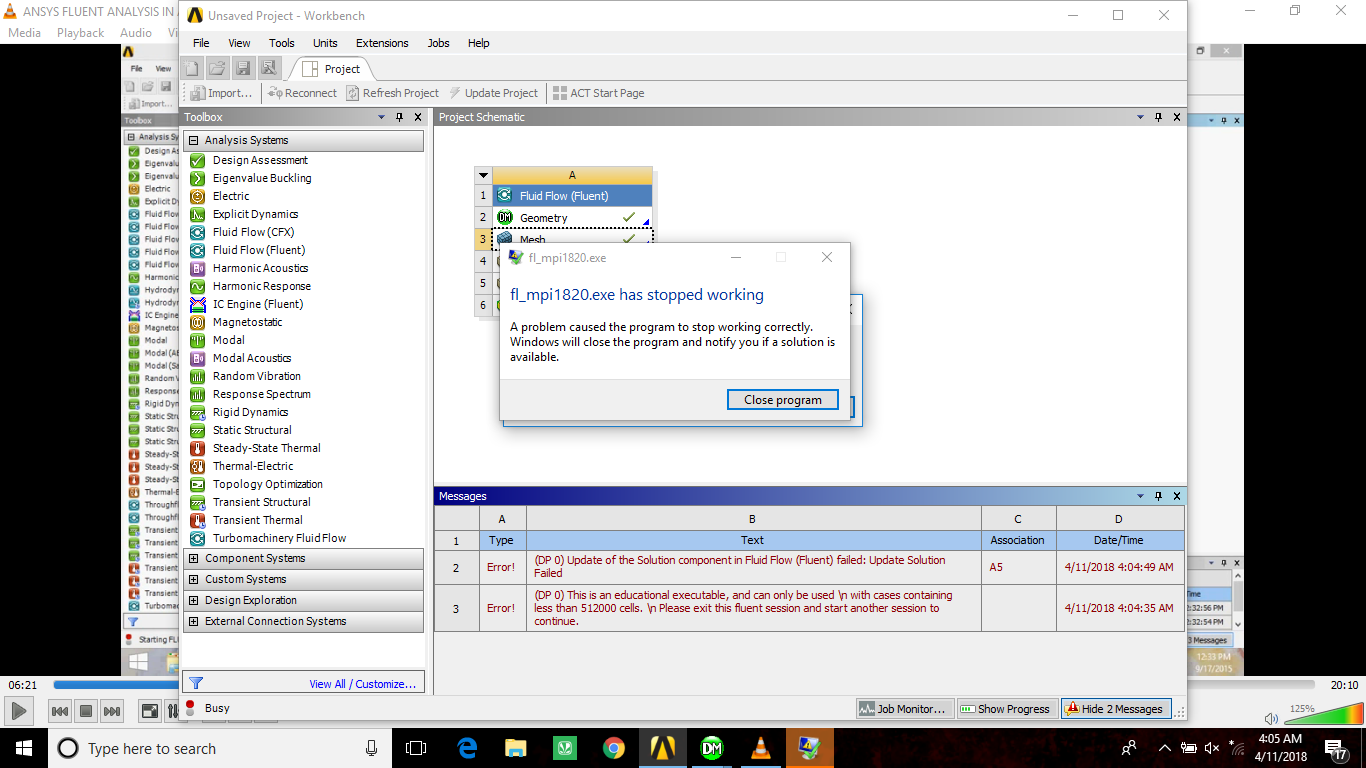Select Eigenvalue Buckling icon in Toolbox
Viewport: 1366px width, 768px height.
pos(197,178)
